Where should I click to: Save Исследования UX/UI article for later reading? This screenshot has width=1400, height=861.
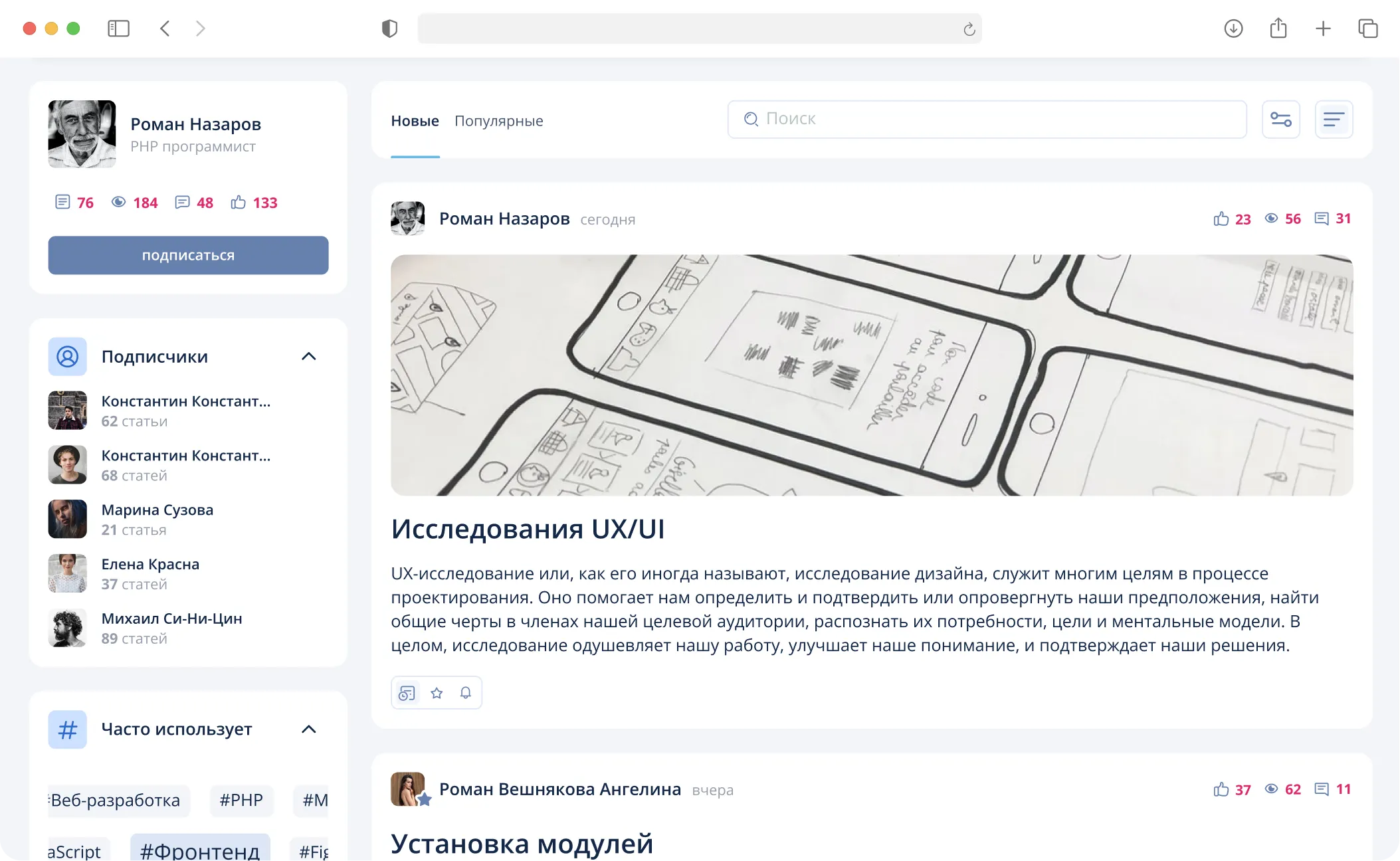click(x=407, y=693)
